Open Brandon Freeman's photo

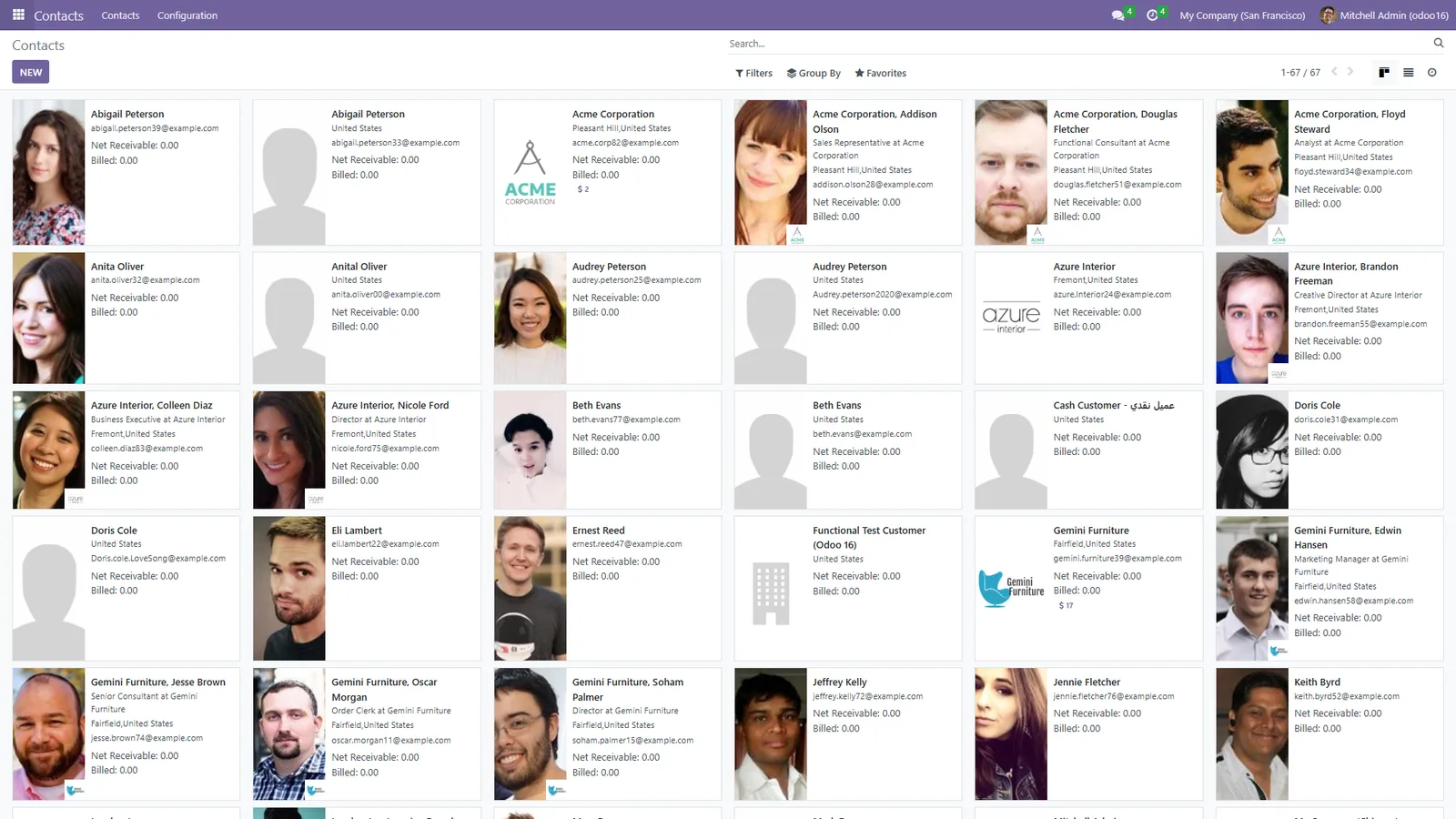1252,318
